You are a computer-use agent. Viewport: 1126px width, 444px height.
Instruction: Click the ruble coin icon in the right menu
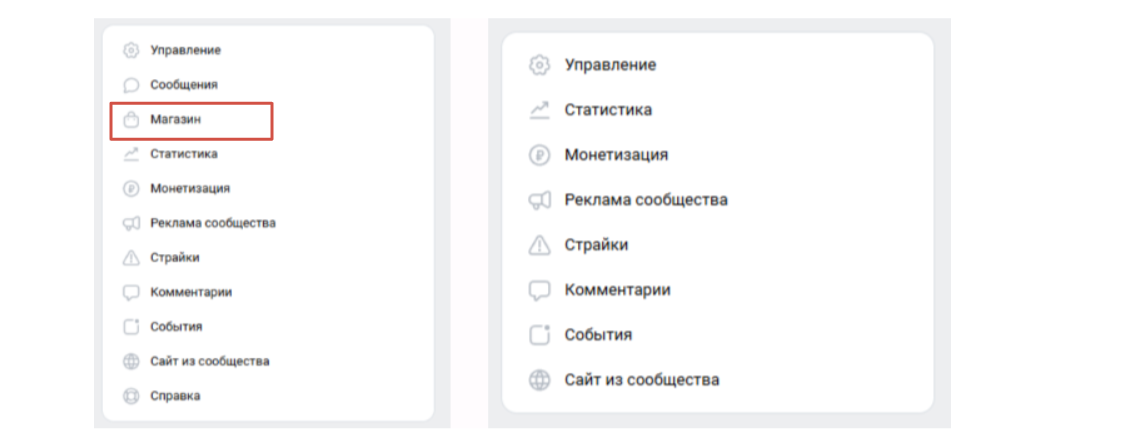click(x=540, y=155)
